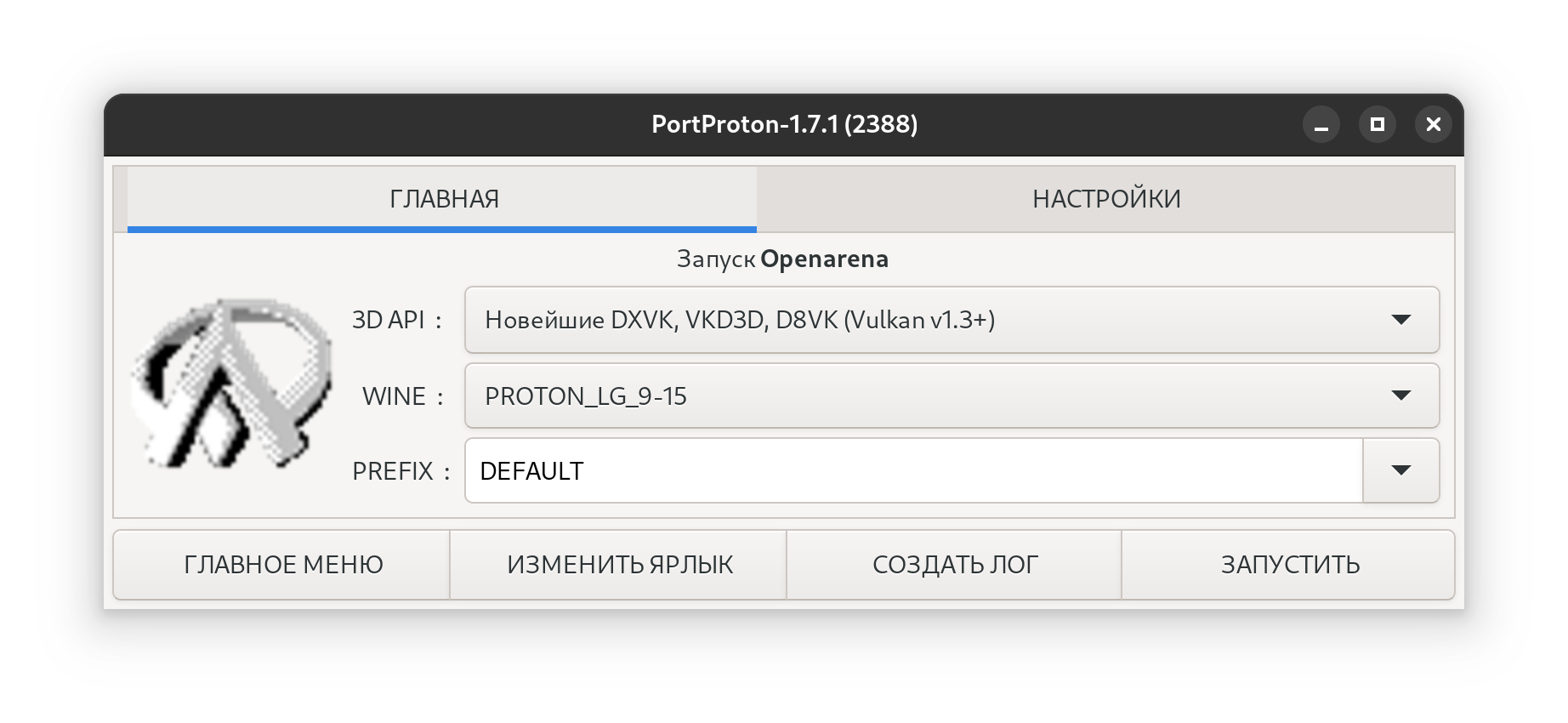
Task: Launch the game with ЗАПУСТИТЬ button
Action: [1289, 565]
